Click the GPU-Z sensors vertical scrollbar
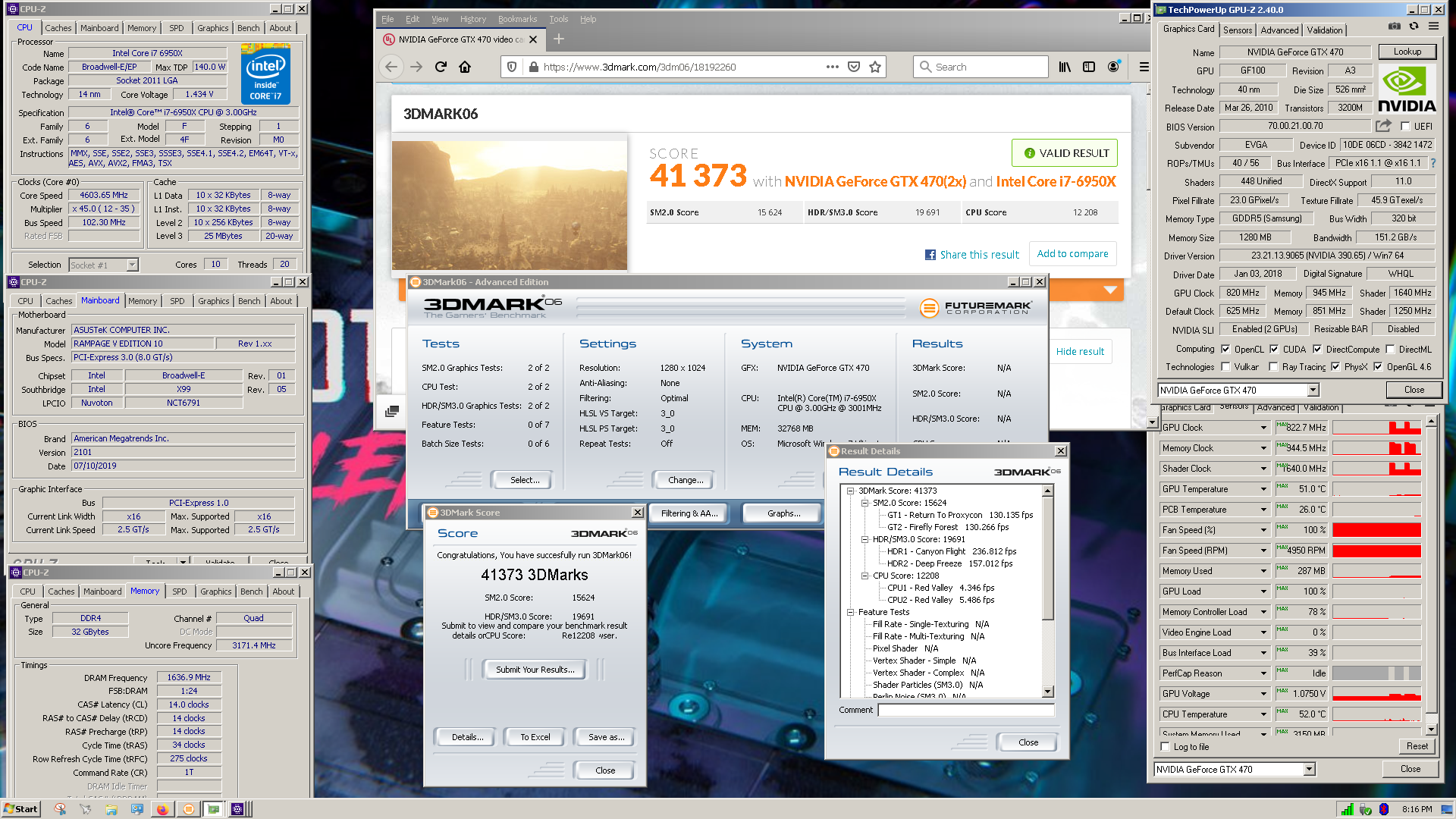 coord(1431,575)
